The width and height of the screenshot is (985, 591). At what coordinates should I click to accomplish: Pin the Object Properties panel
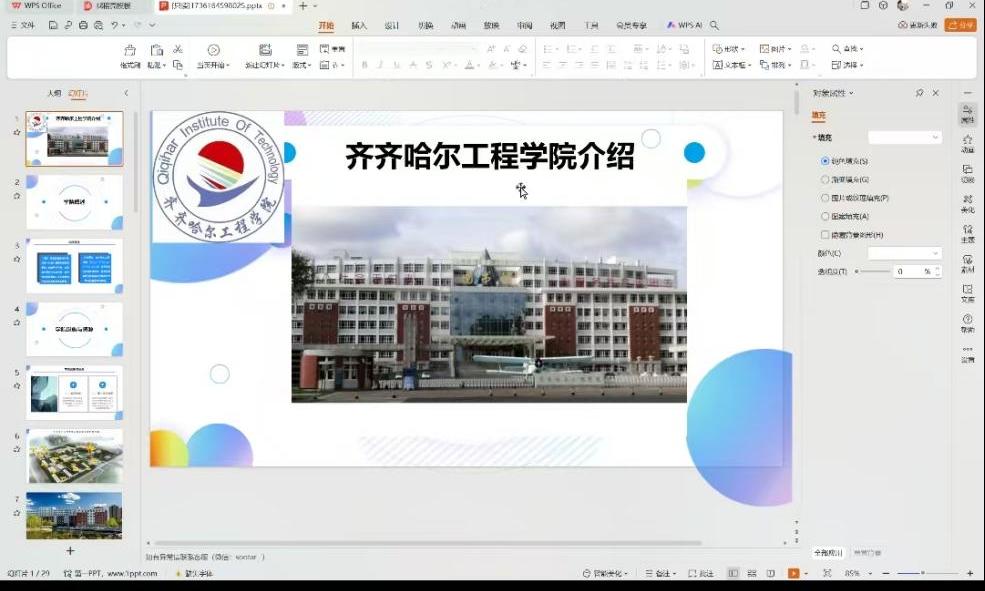(920, 93)
